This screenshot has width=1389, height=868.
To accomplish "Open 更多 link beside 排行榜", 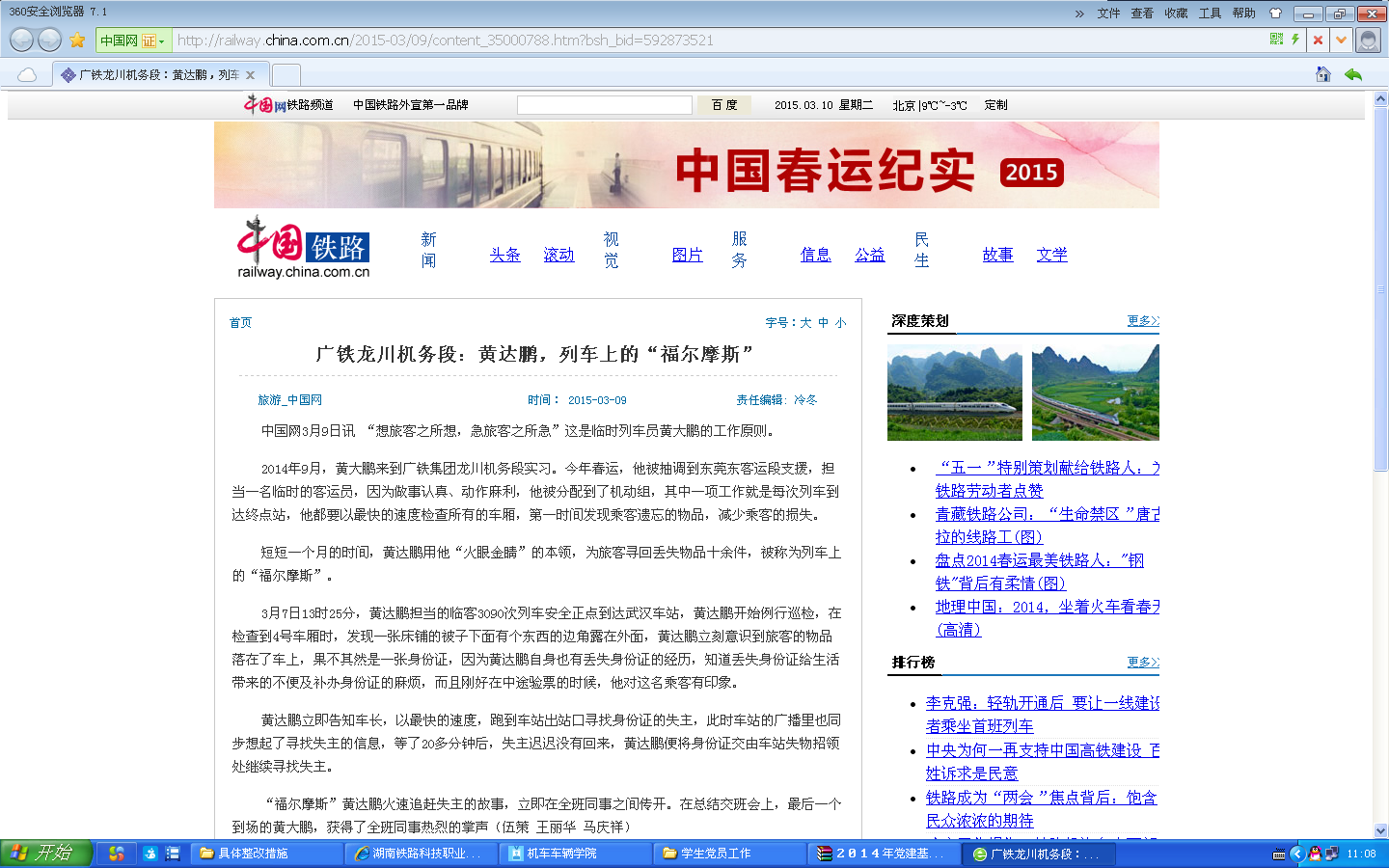I will point(1143,663).
